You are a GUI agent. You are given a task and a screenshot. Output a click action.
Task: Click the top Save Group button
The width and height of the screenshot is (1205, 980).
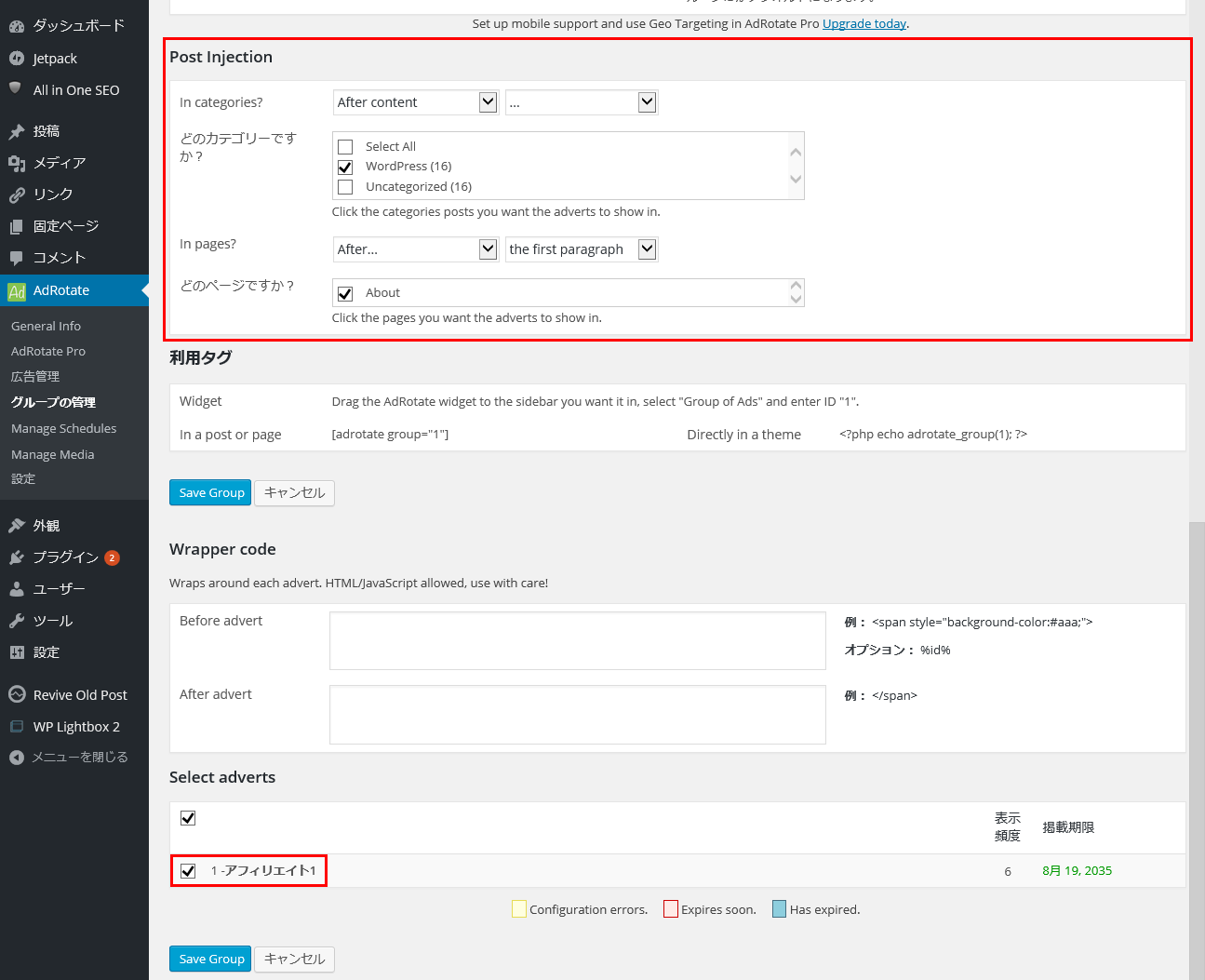coord(211,492)
